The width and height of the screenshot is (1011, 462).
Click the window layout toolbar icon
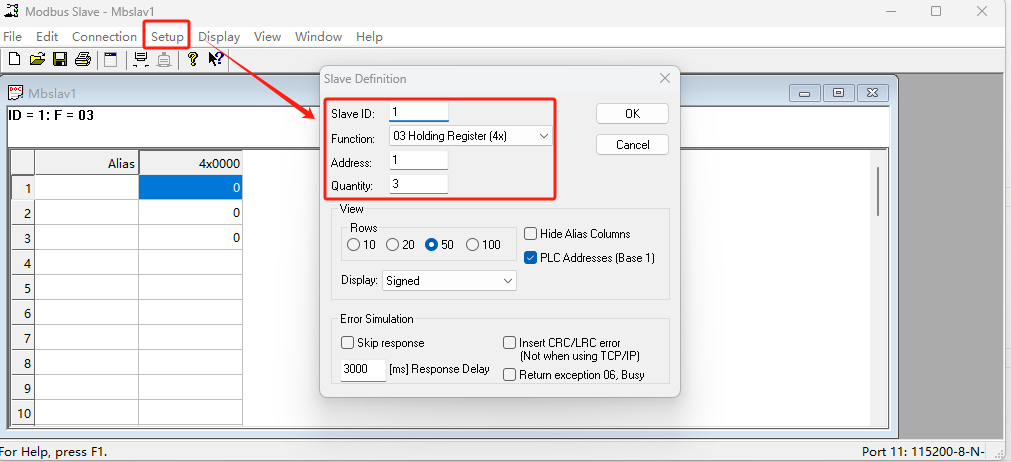(x=111, y=60)
